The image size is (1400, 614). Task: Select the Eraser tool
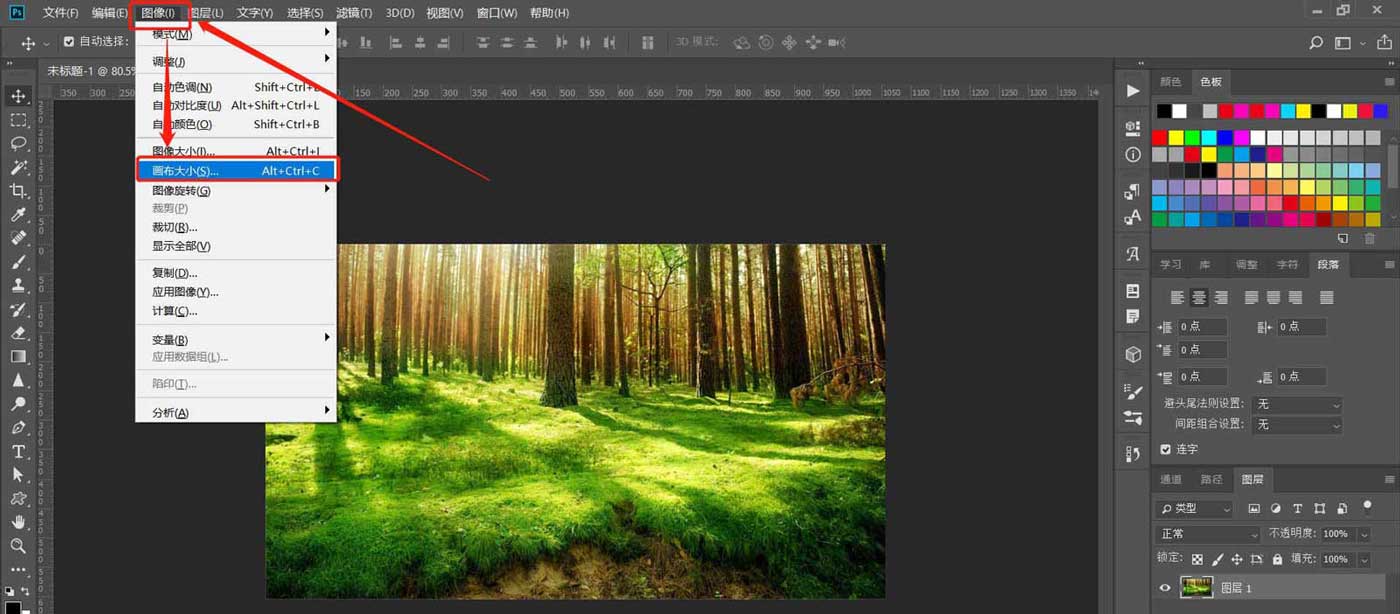[x=18, y=333]
